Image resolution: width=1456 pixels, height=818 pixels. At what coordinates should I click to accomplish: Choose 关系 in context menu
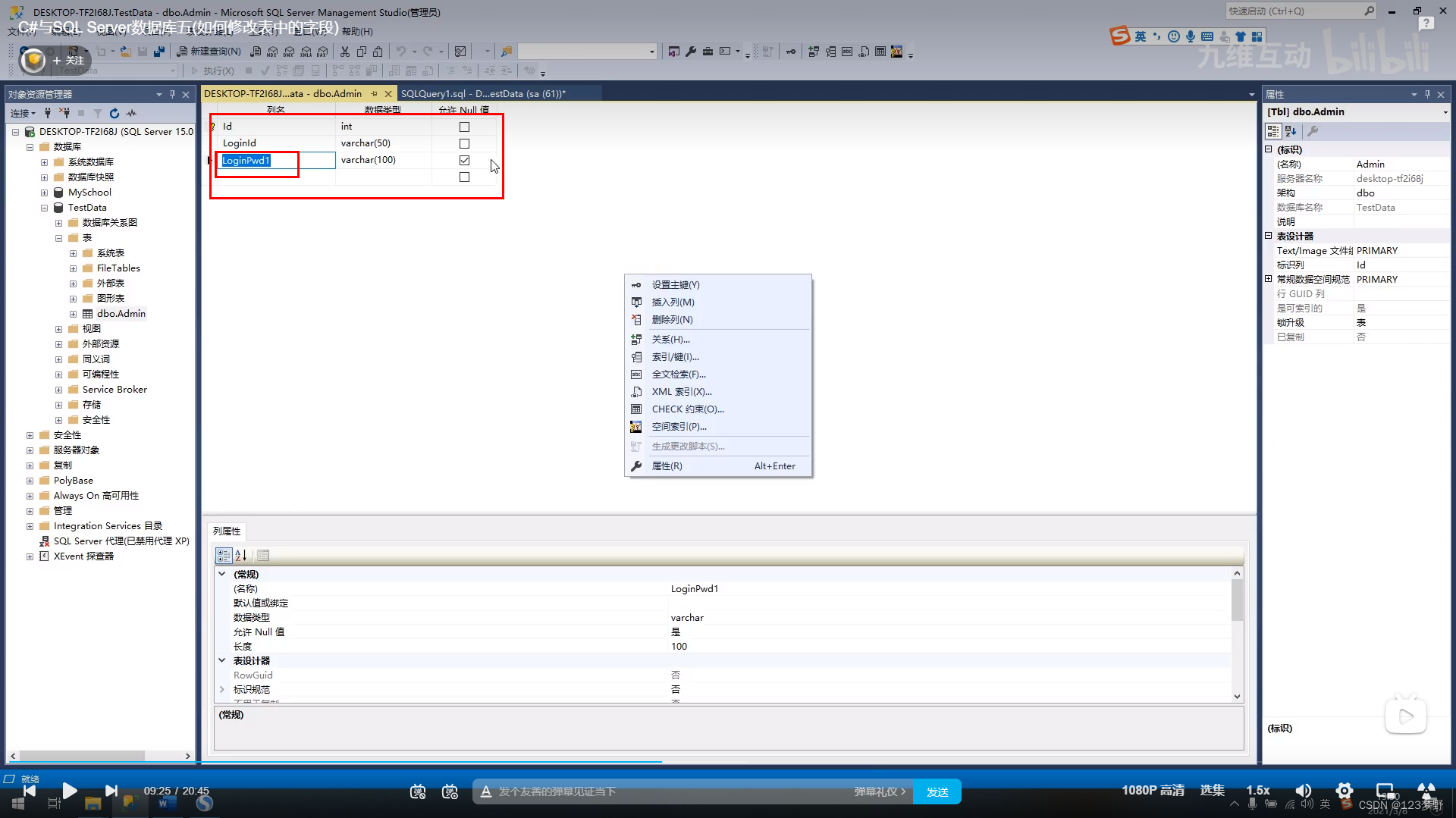pyautogui.click(x=717, y=340)
